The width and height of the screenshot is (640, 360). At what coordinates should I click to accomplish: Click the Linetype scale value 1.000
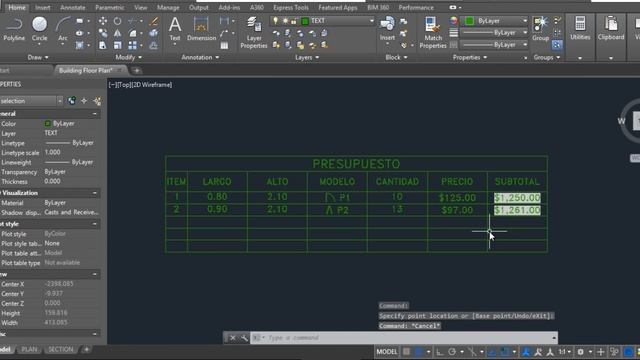[x=52, y=152]
